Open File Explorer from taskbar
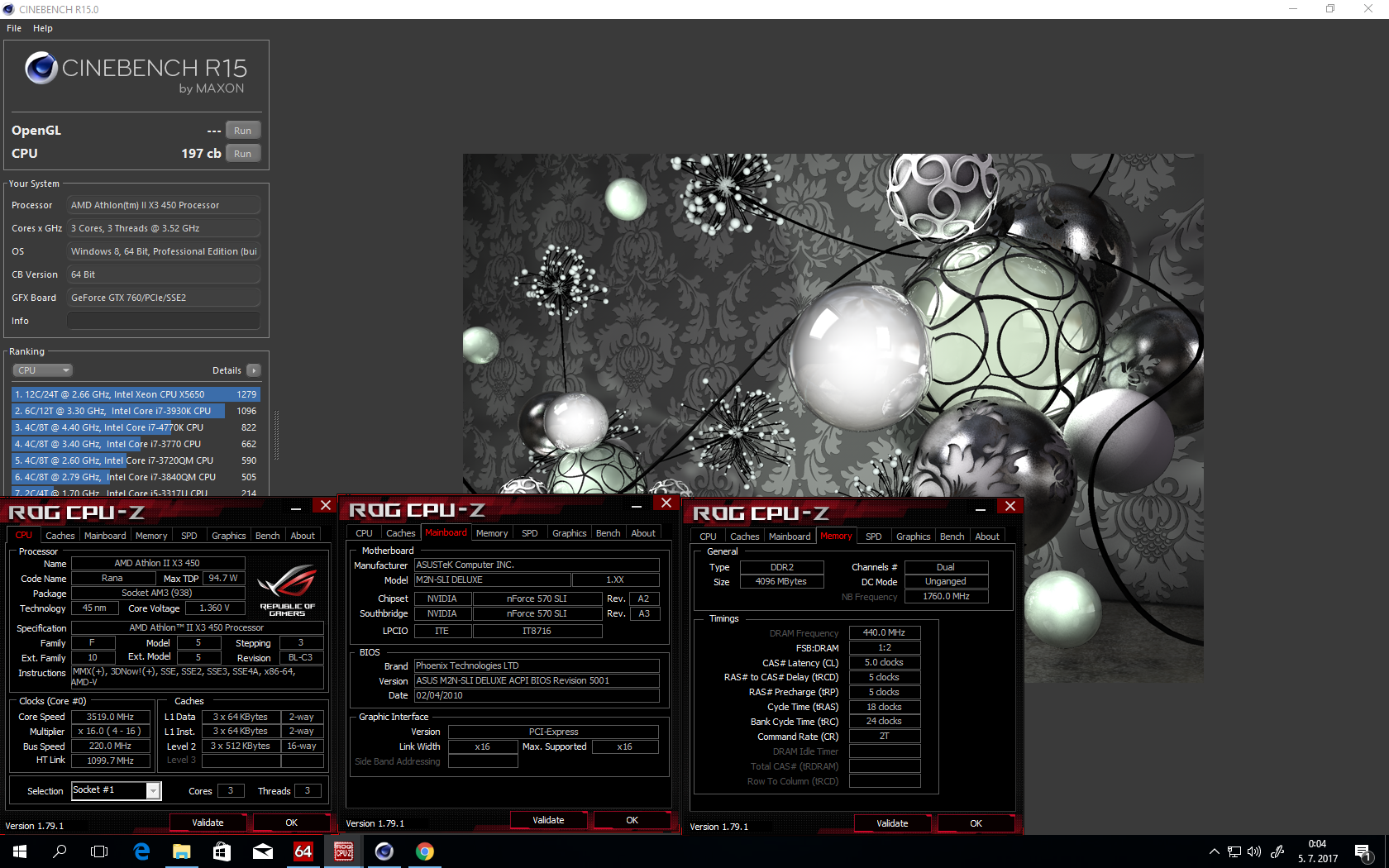This screenshot has height=868, width=1389. (x=182, y=851)
